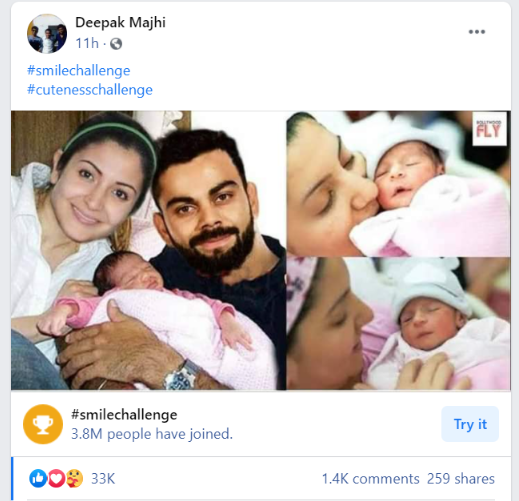Image resolution: width=519 pixels, height=501 pixels.
Task: View the 33K reactions count
Action: point(103,479)
